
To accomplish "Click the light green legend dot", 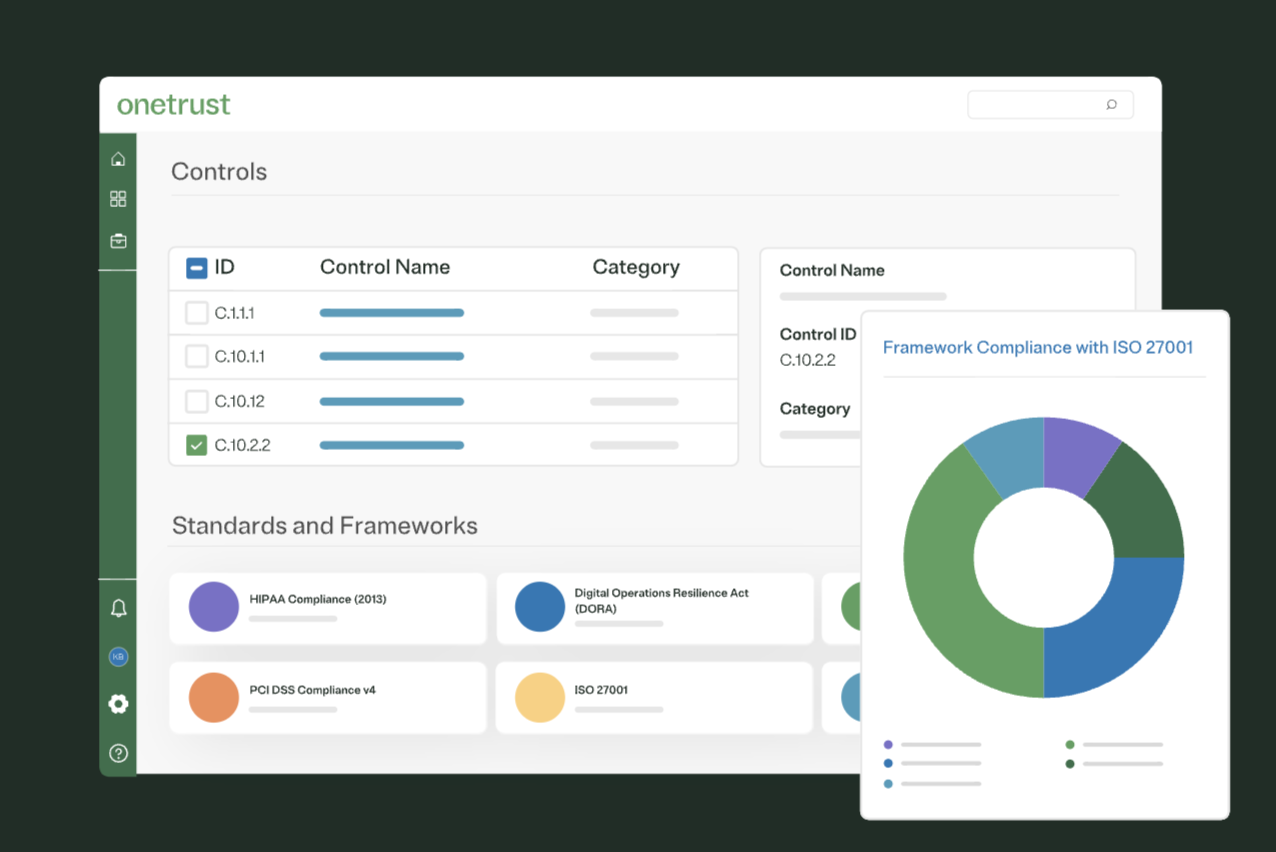I will pyautogui.click(x=1070, y=744).
